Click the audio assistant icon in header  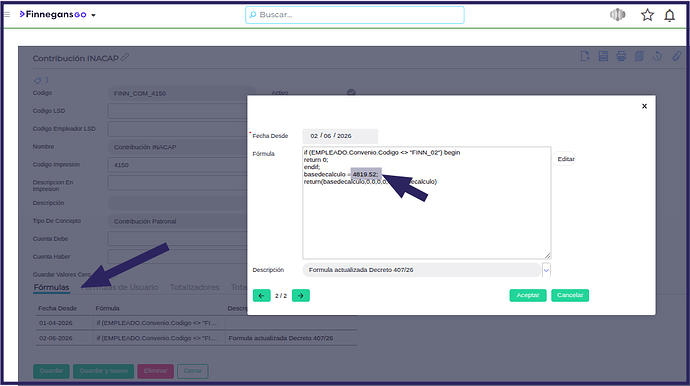[617, 15]
